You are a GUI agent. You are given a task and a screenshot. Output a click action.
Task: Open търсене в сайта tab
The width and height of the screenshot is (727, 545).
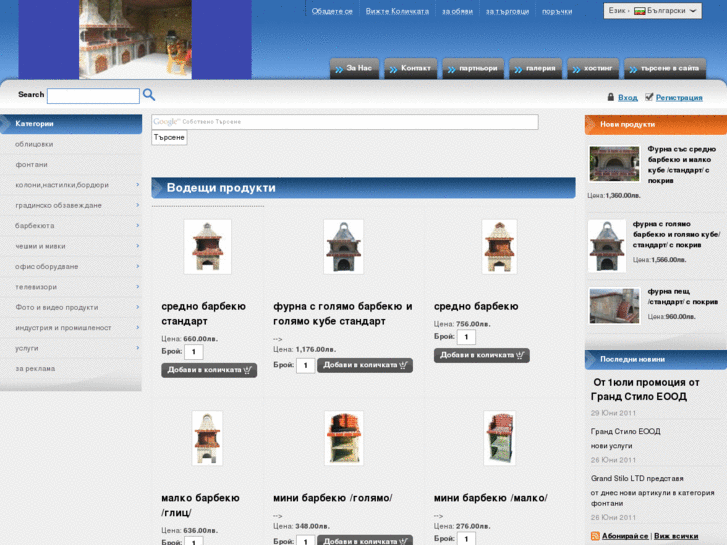665,69
